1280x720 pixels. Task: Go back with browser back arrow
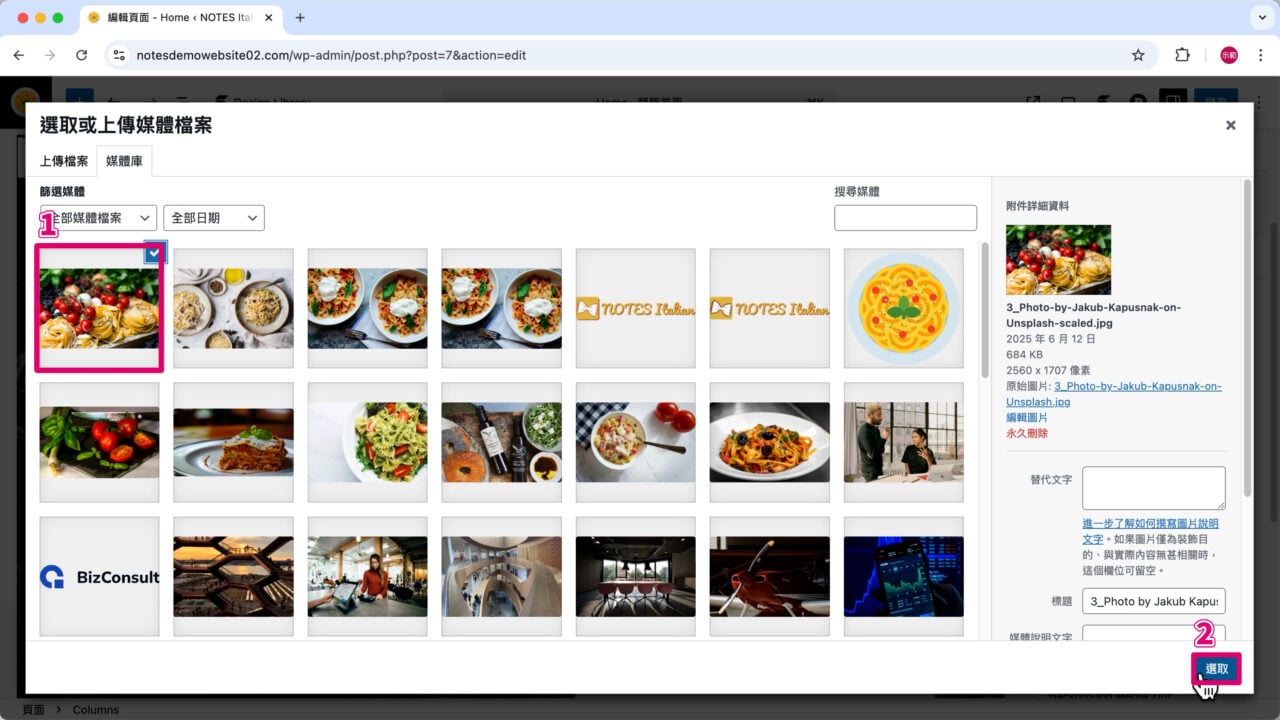click(x=18, y=55)
